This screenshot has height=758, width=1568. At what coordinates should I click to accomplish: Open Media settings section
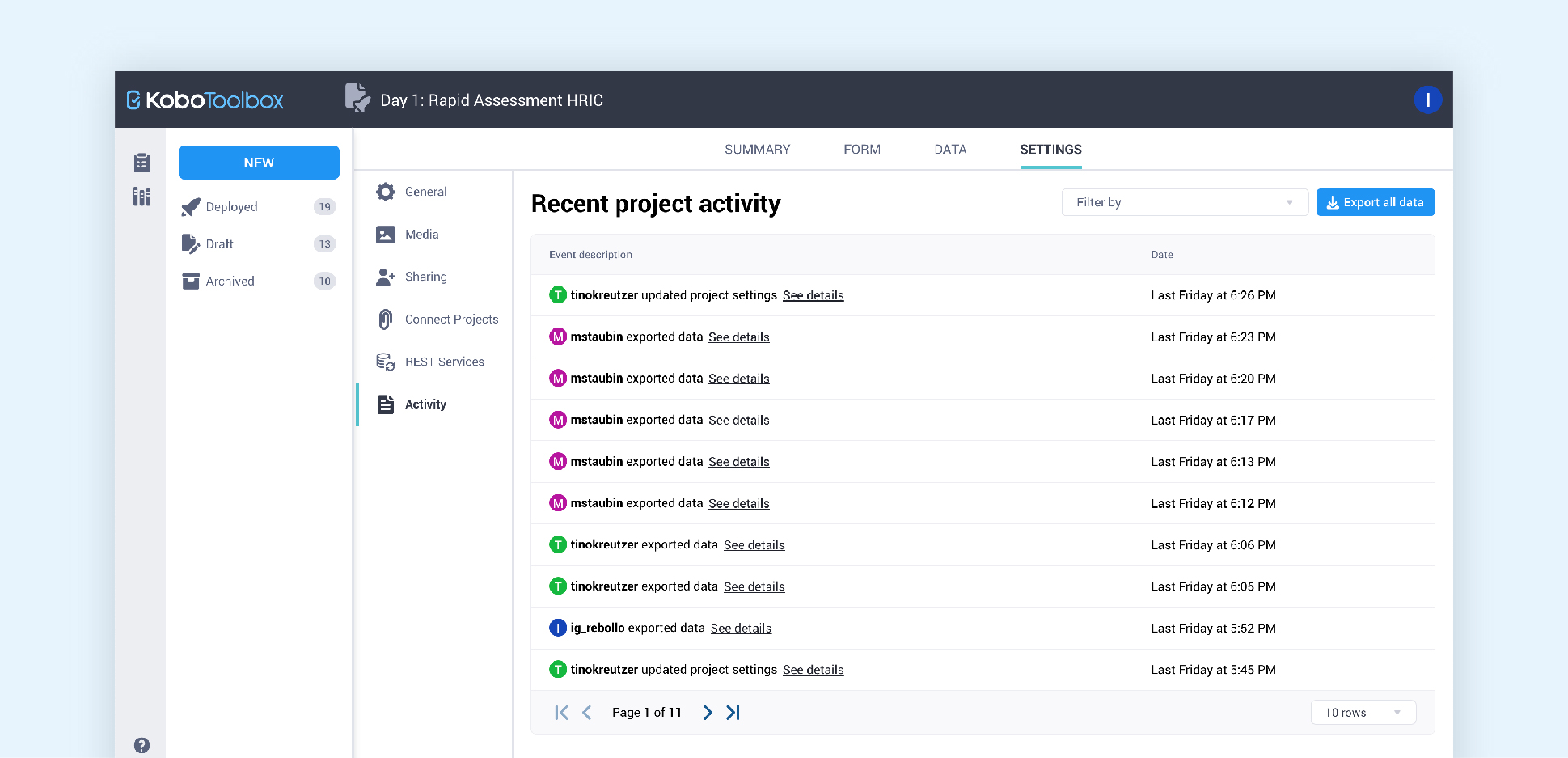point(421,235)
